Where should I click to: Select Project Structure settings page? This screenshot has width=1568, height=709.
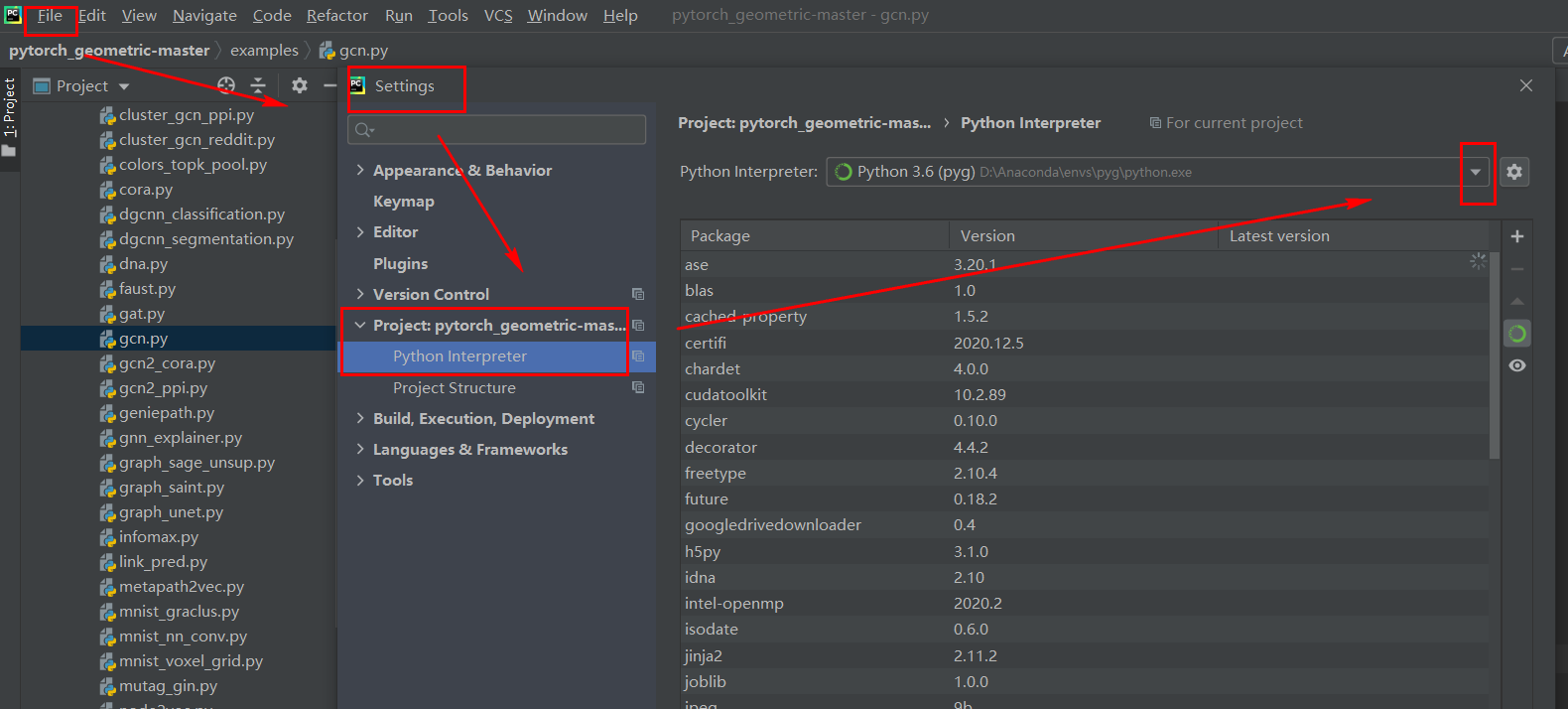[455, 388]
